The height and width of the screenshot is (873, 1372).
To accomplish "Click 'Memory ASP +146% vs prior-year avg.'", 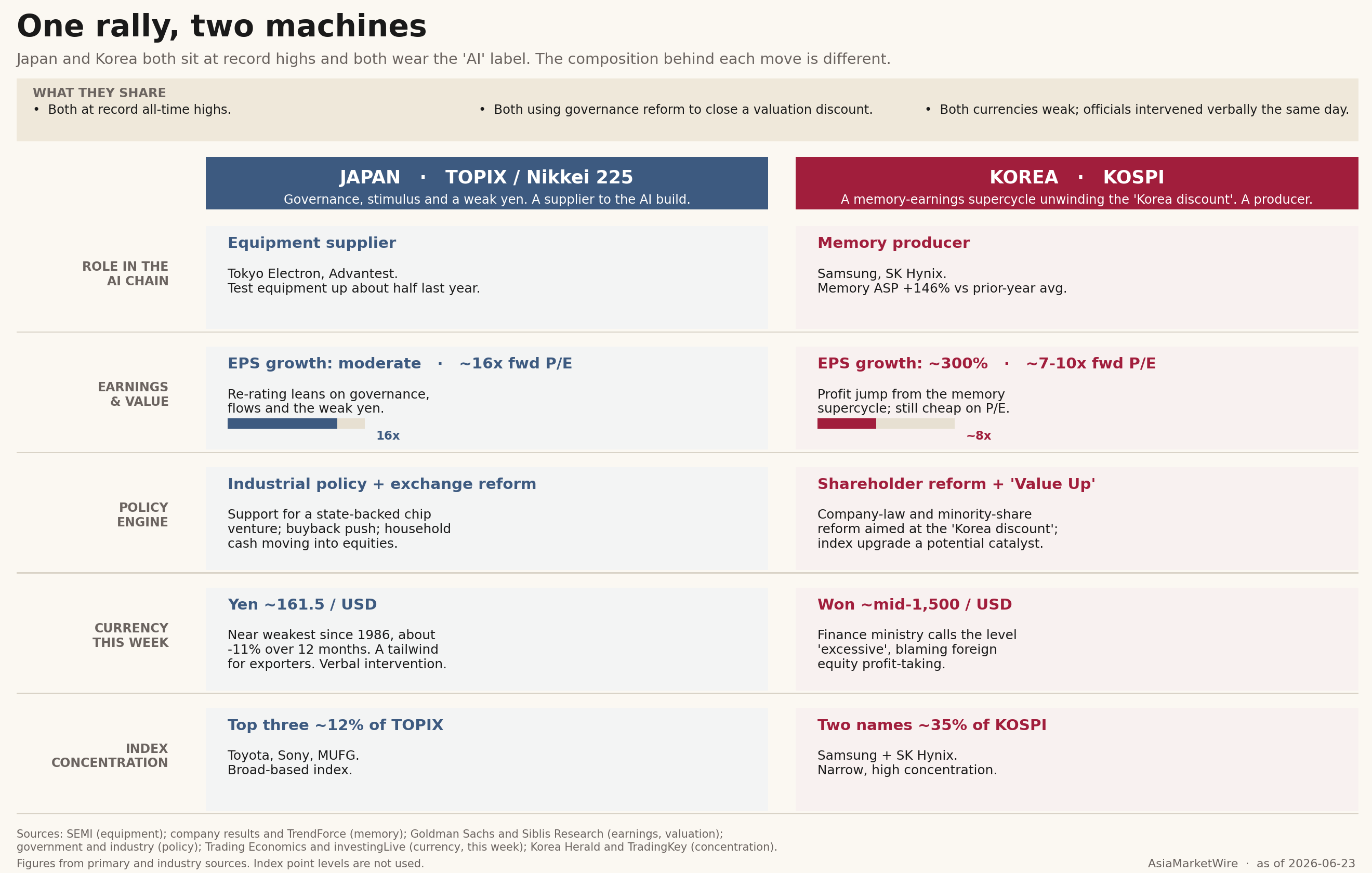I will pyautogui.click(x=942, y=288).
